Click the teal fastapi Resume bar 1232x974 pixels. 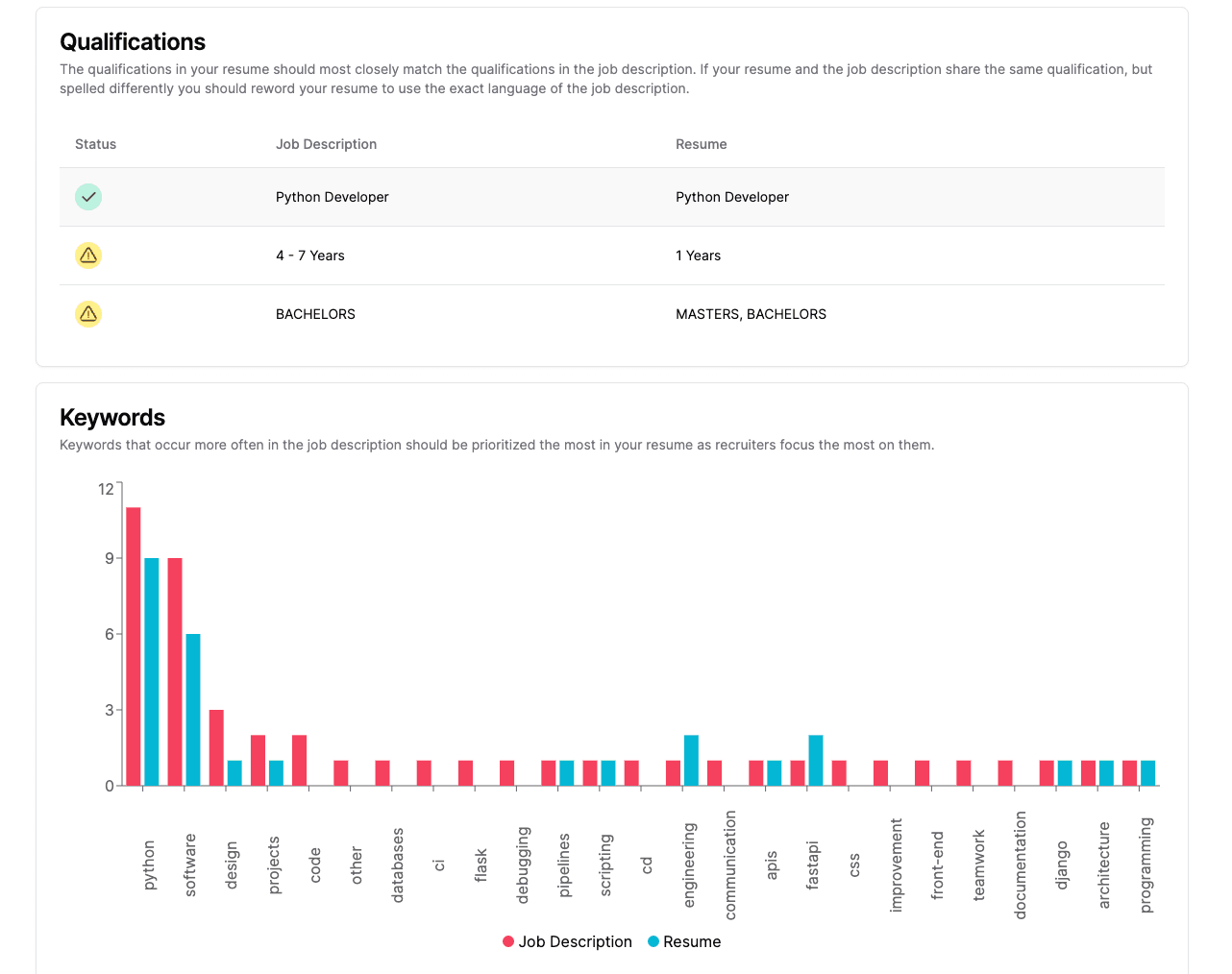pos(816,760)
